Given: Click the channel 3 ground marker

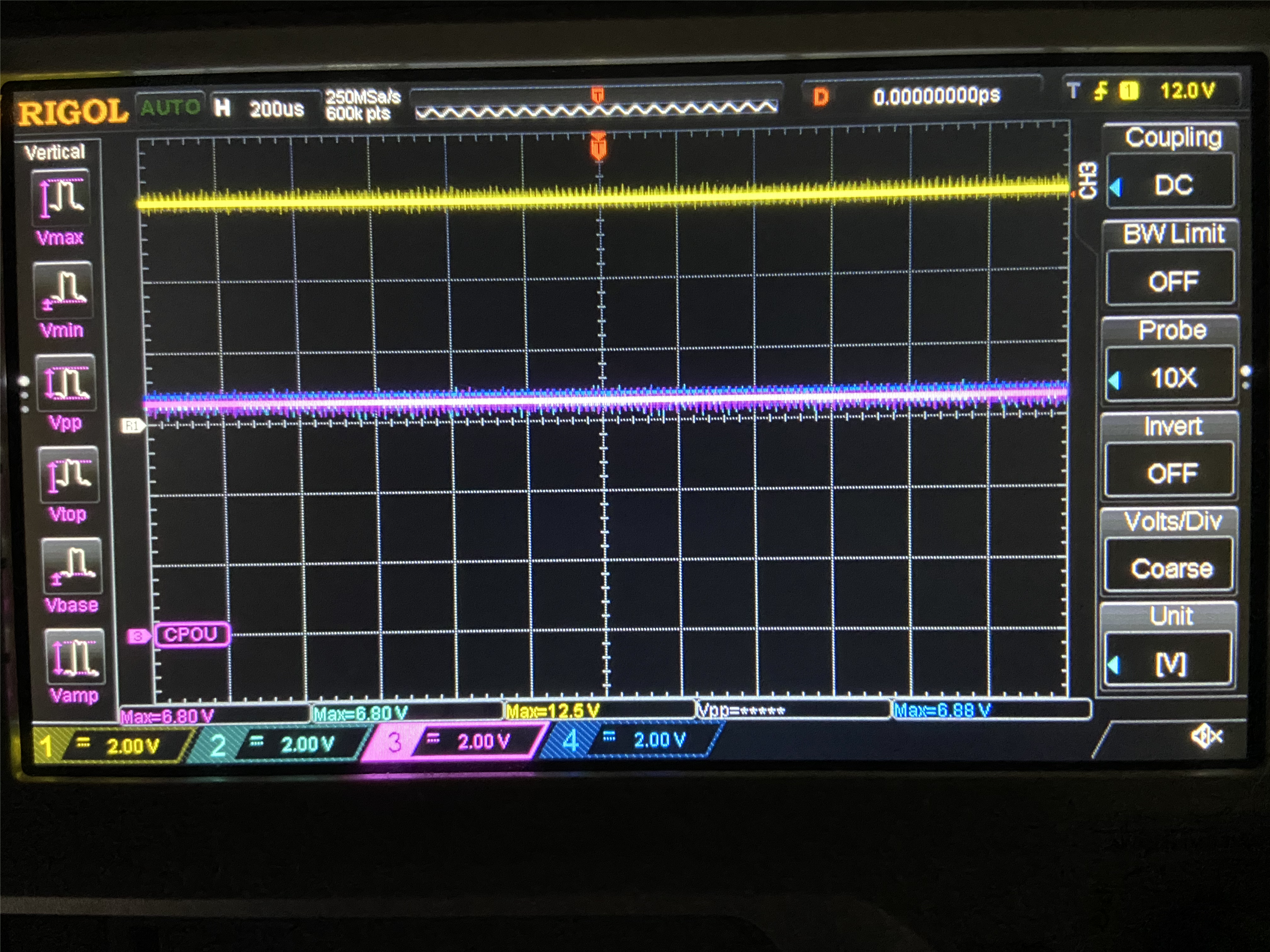Looking at the screenshot, I should (138, 636).
